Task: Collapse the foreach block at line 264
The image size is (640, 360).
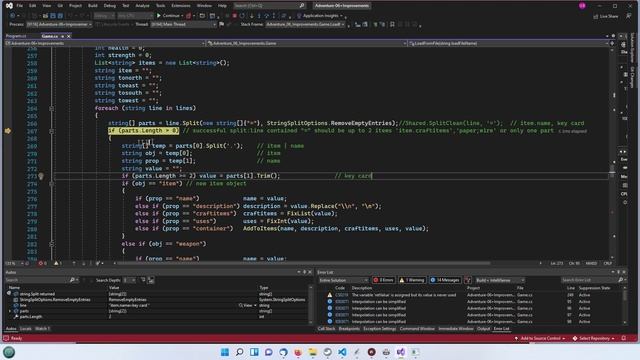Action: click(51, 108)
